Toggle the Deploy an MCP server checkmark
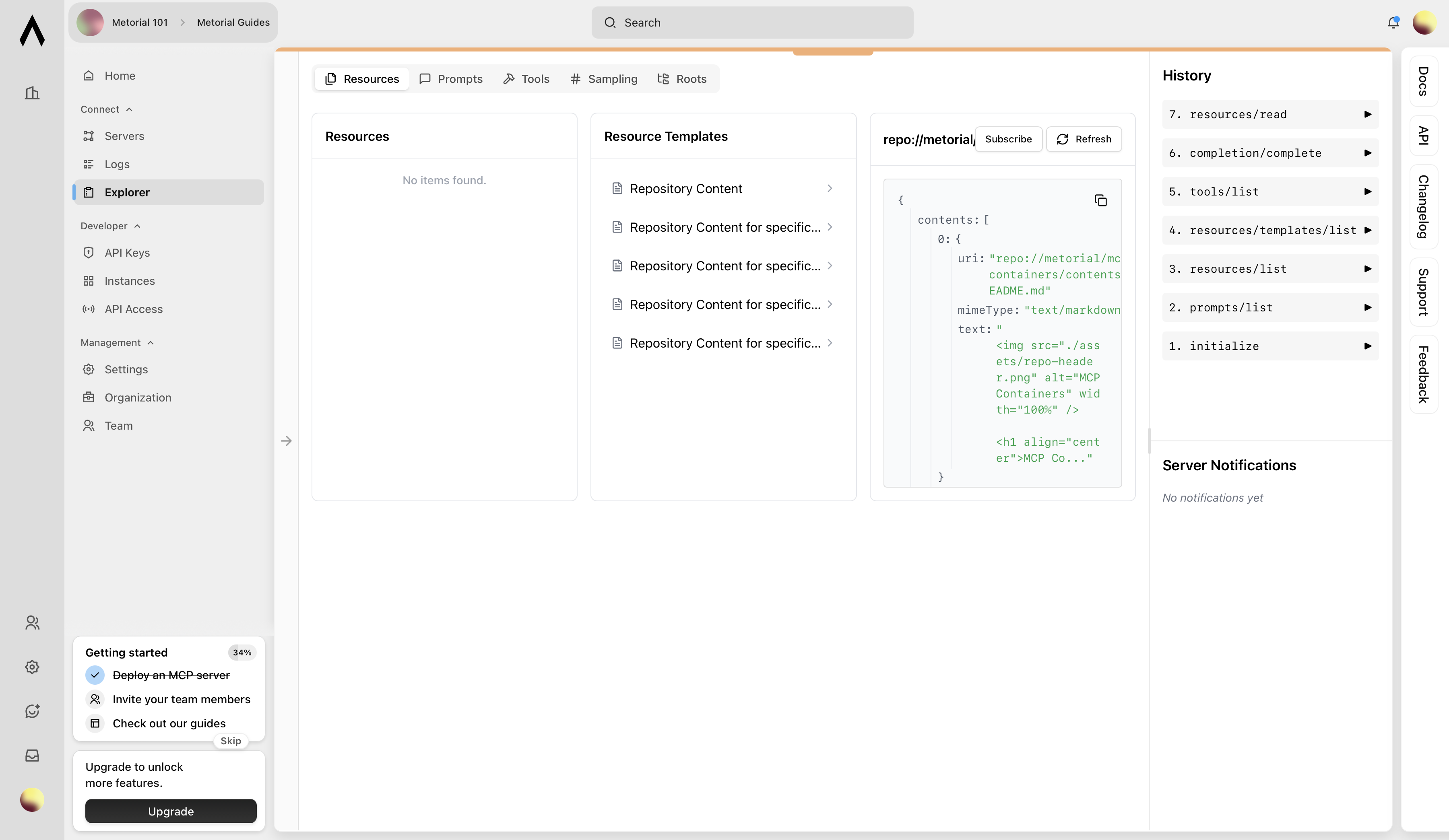The image size is (1449, 840). click(x=95, y=675)
